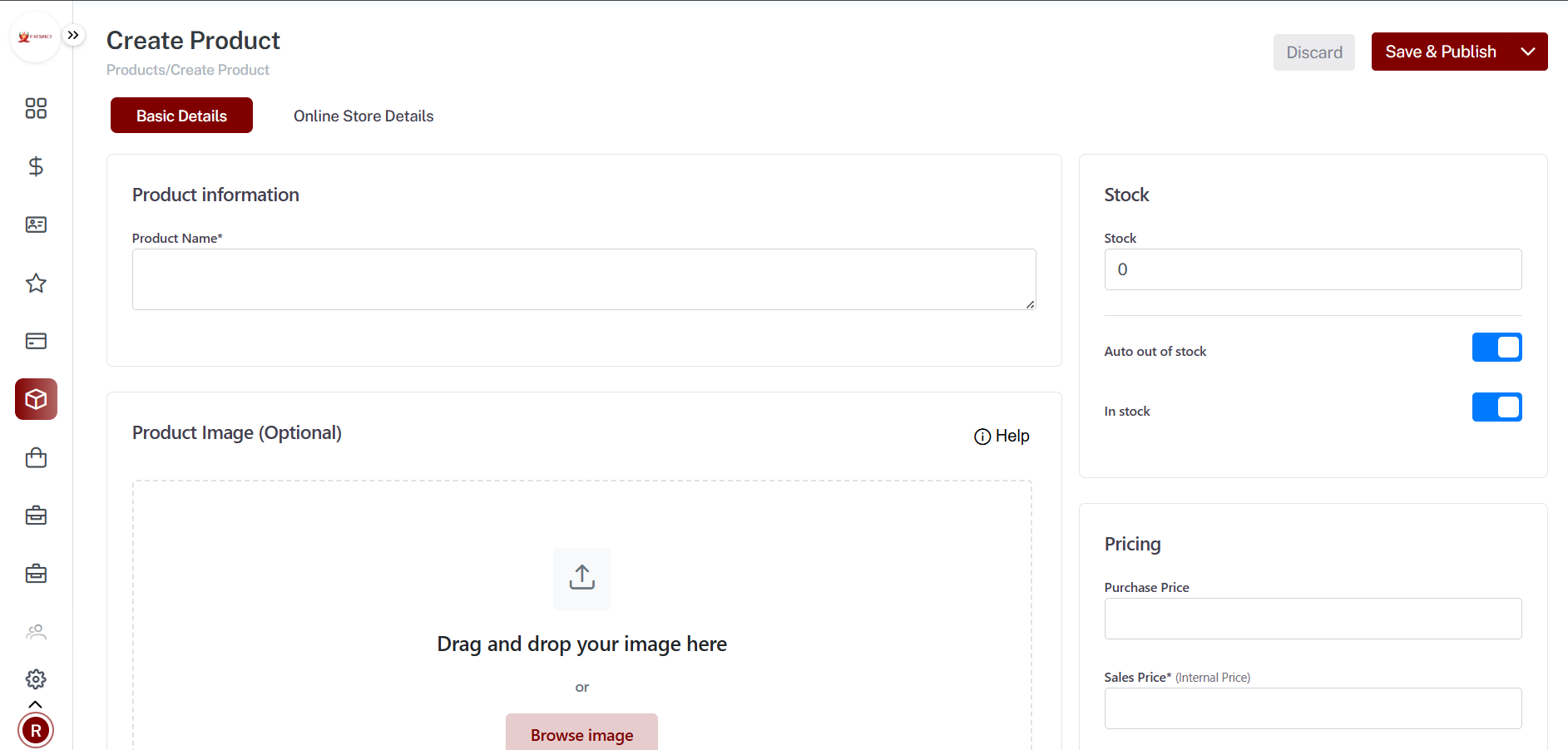Open the settings gear icon
This screenshot has width=1568, height=750.
36,679
